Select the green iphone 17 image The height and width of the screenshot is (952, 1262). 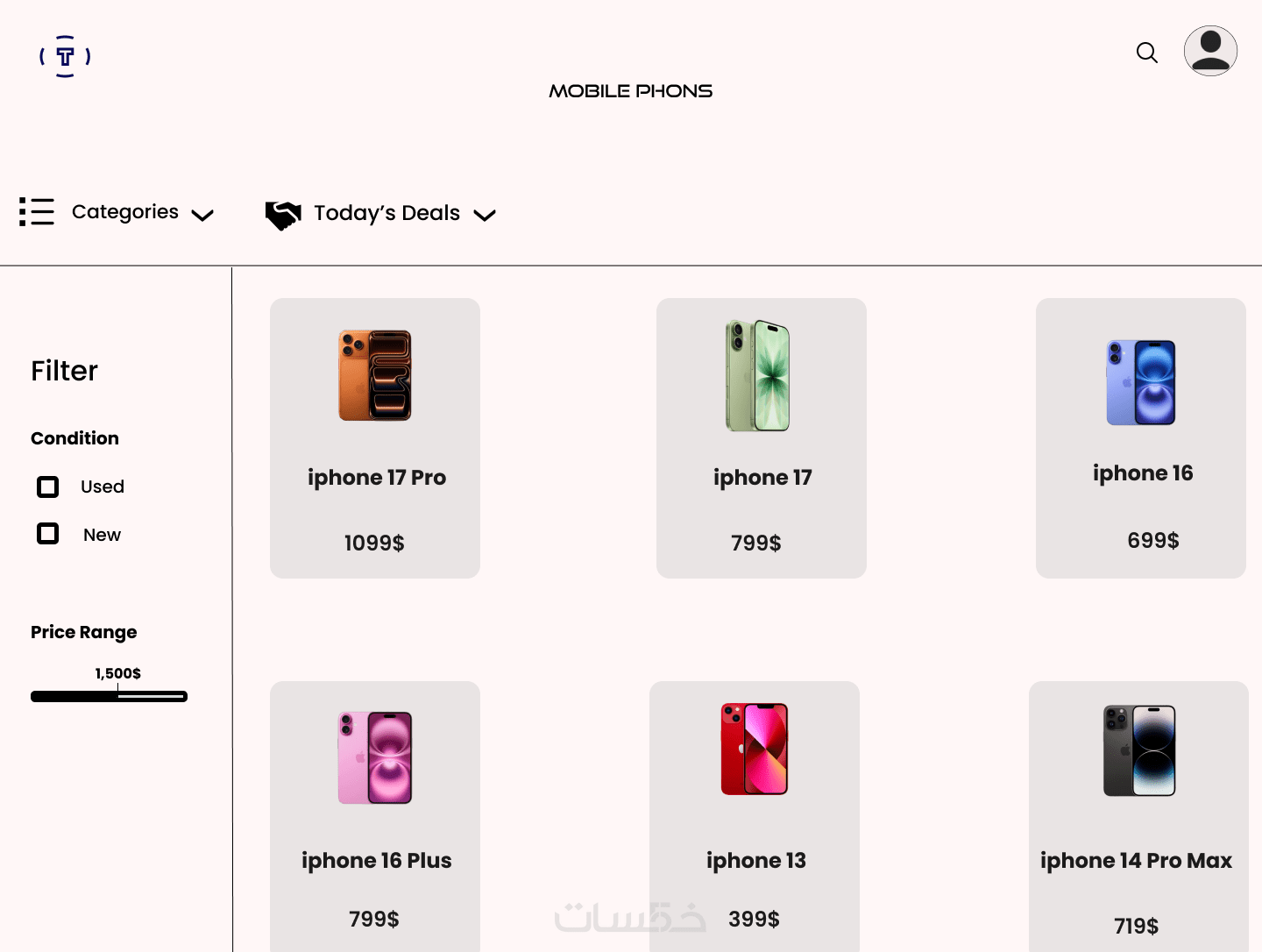(x=758, y=375)
